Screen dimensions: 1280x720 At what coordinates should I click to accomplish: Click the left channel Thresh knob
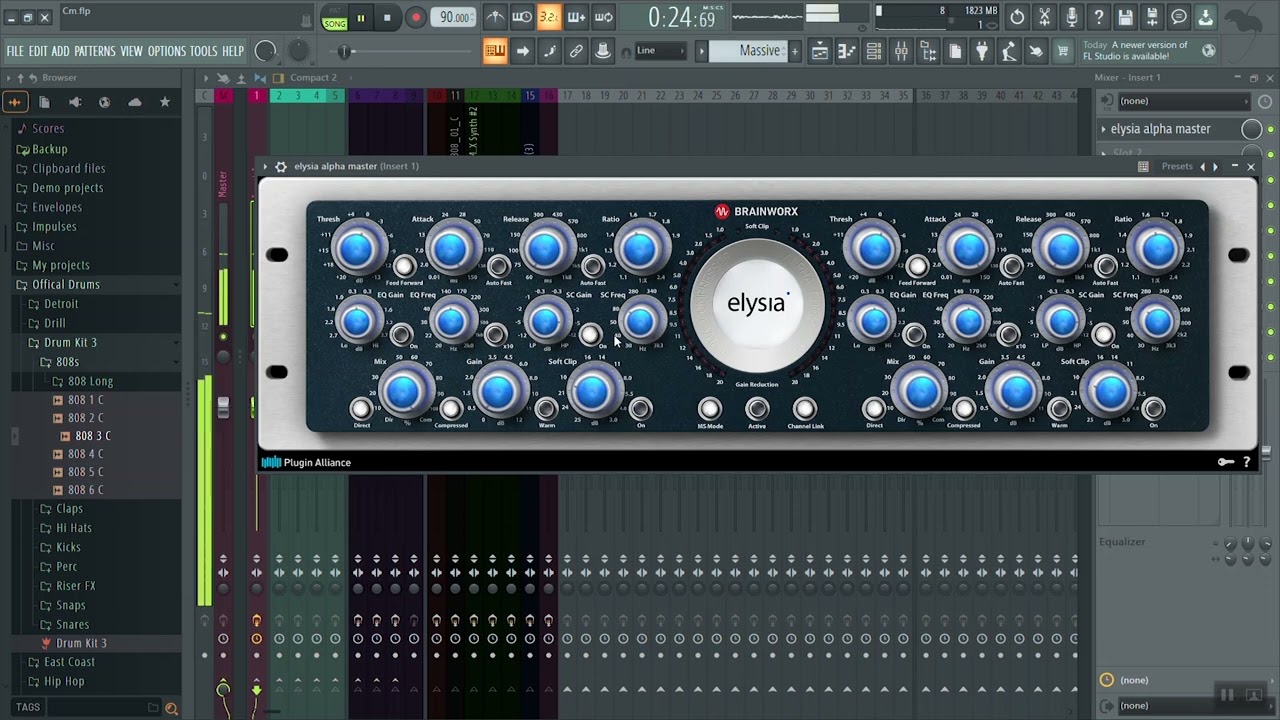tap(357, 249)
